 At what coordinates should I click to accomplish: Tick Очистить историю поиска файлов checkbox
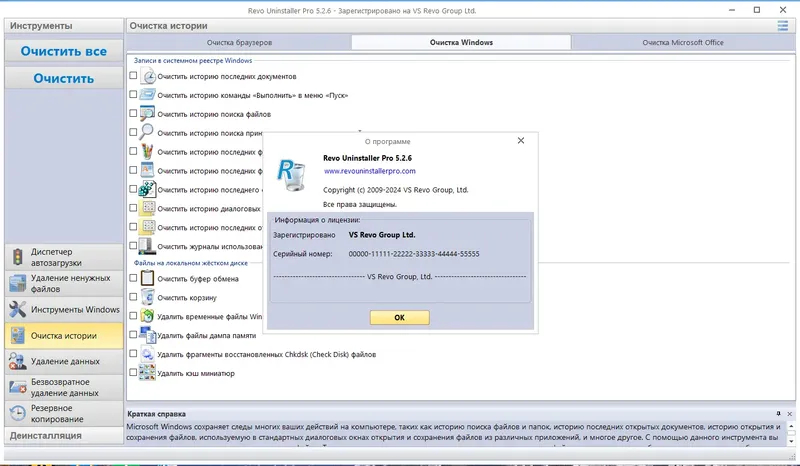[x=133, y=113]
